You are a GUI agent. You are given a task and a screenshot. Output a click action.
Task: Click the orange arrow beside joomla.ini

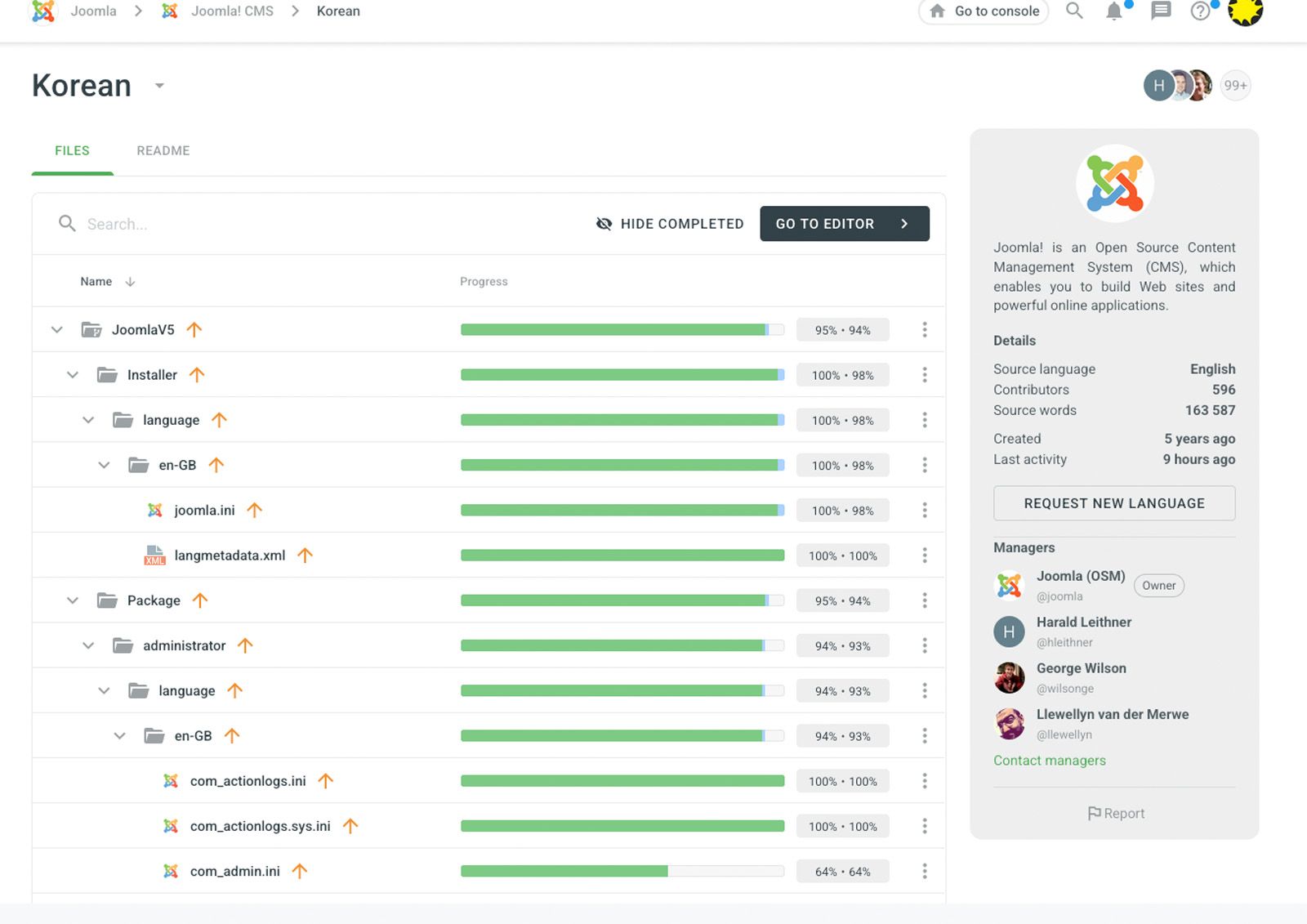pos(254,510)
